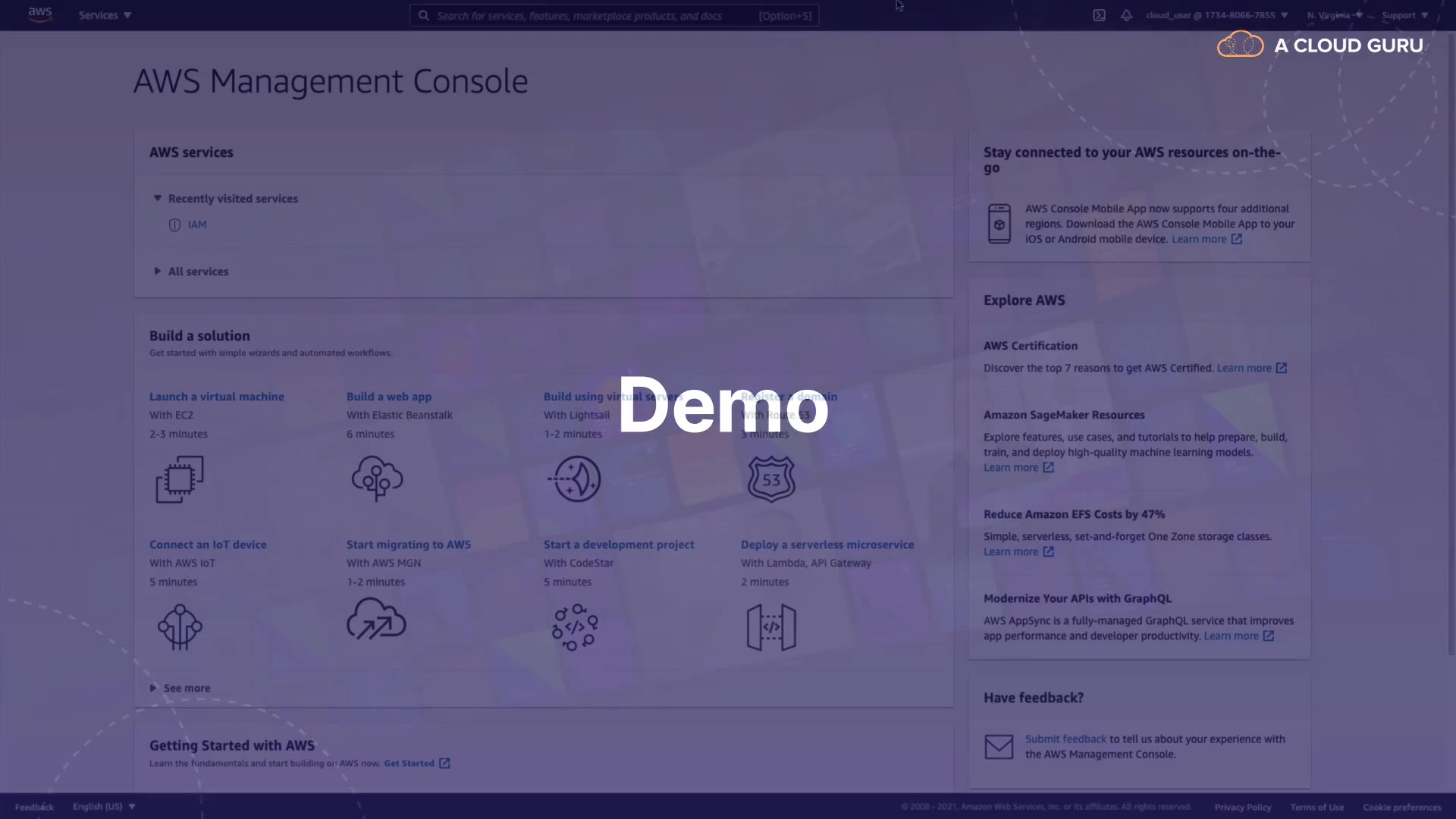This screenshot has width=1456, height=819.
Task: Expand See more solutions
Action: [x=187, y=689]
